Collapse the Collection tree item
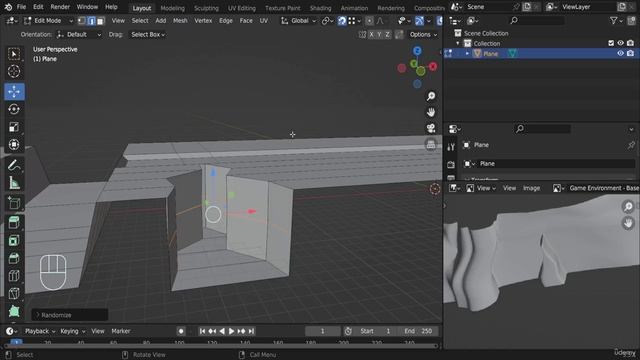640x360 pixels. tap(458, 43)
